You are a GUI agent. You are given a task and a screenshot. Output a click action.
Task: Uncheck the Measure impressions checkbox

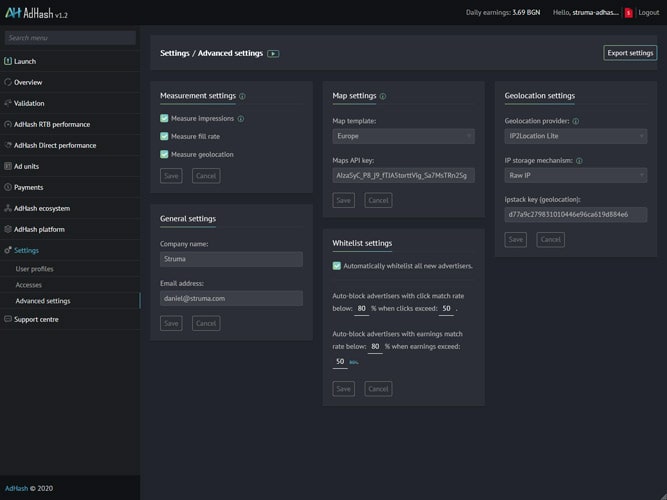165,118
